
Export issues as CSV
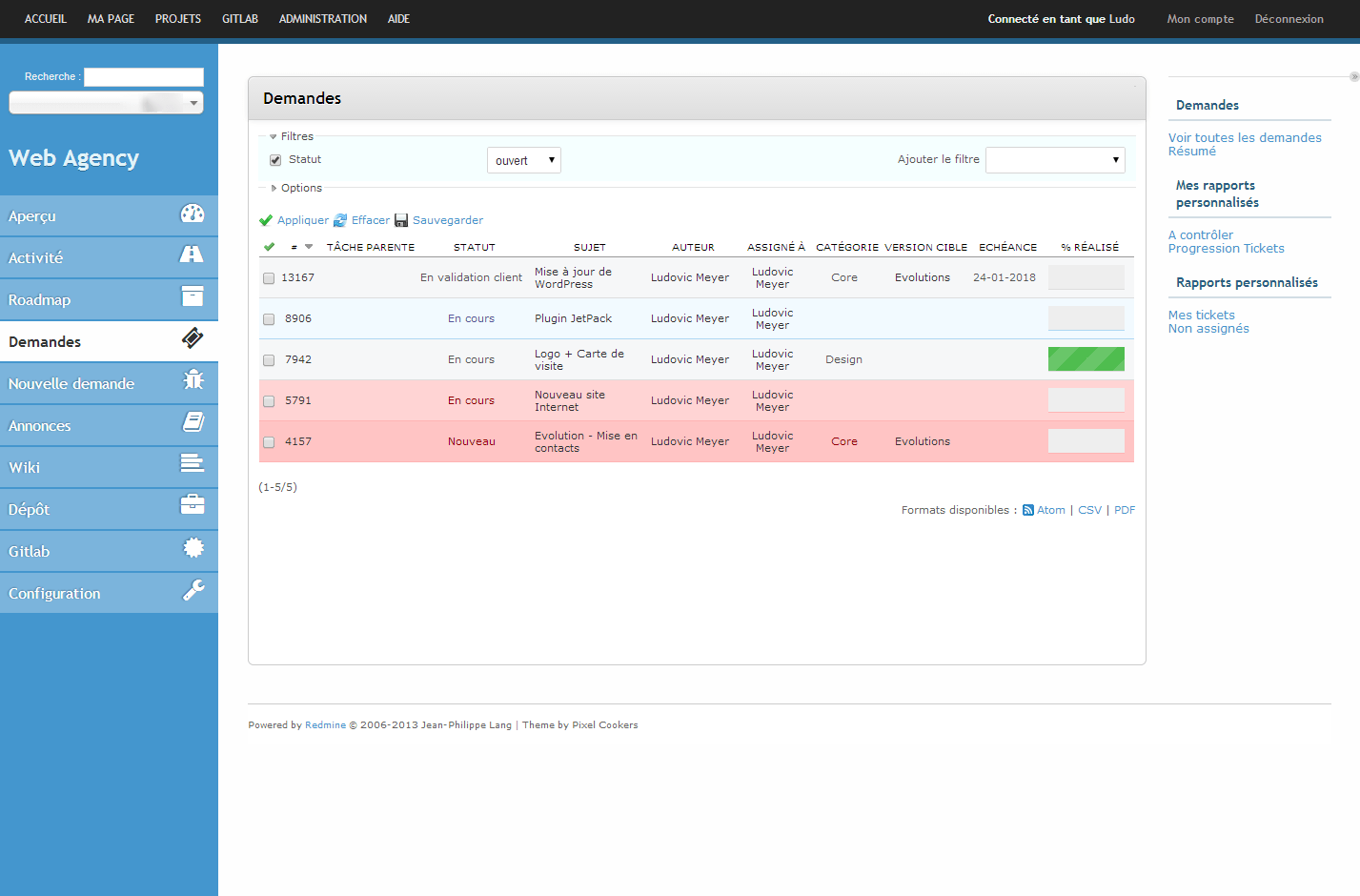click(1089, 511)
